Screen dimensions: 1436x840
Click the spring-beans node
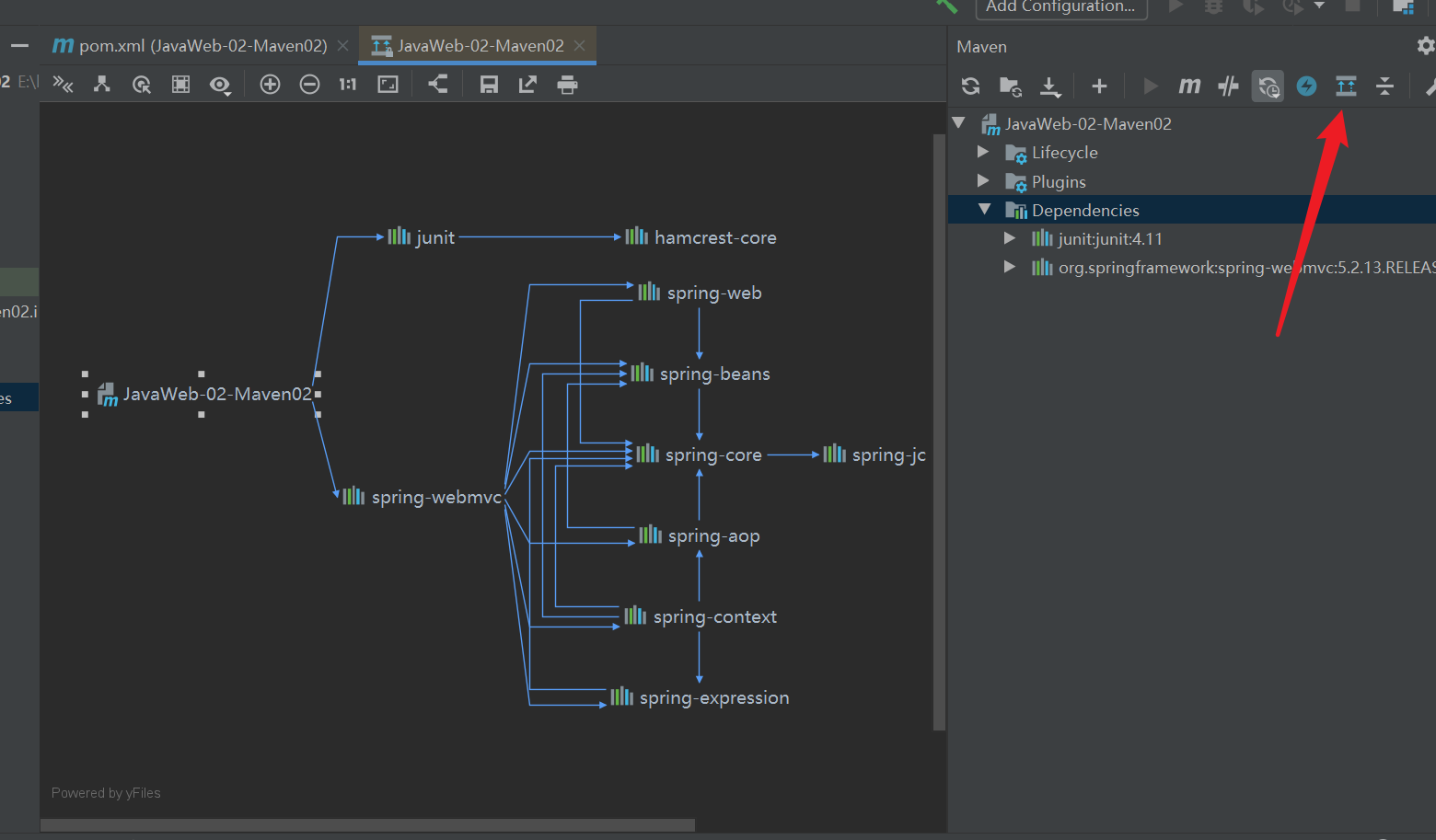coord(701,374)
